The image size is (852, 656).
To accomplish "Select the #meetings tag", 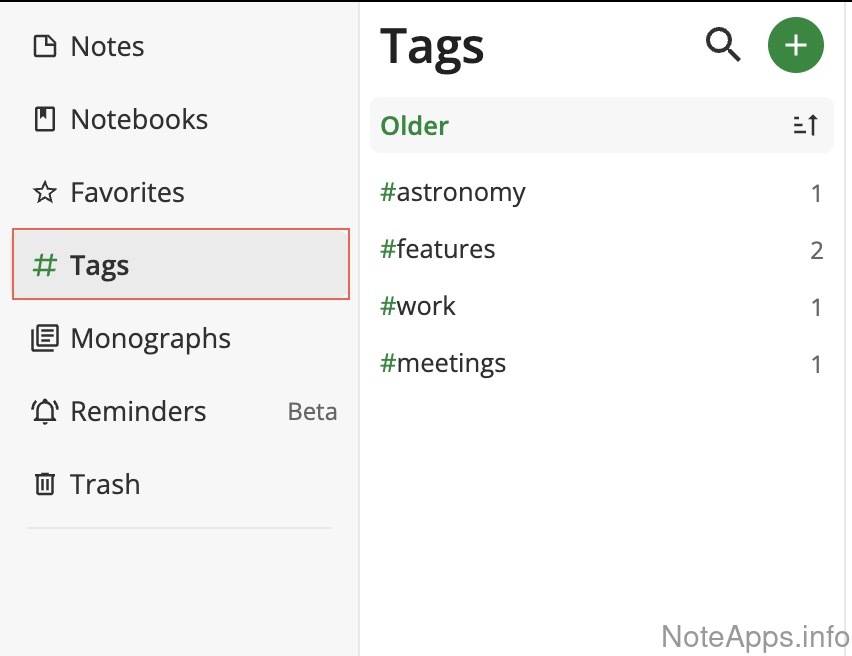I will (x=443, y=363).
